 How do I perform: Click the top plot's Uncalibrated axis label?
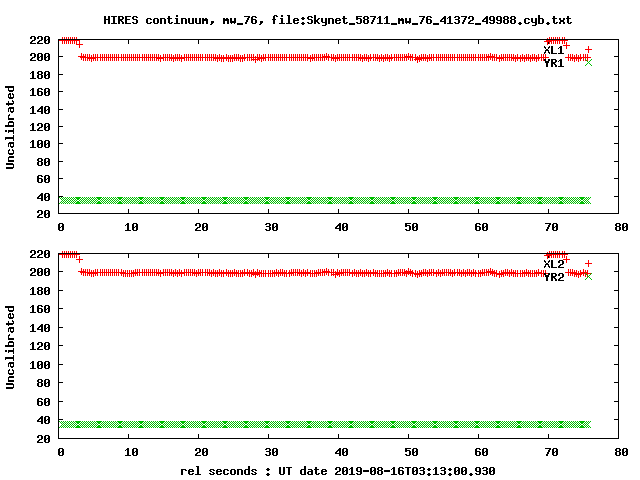tap(10, 127)
